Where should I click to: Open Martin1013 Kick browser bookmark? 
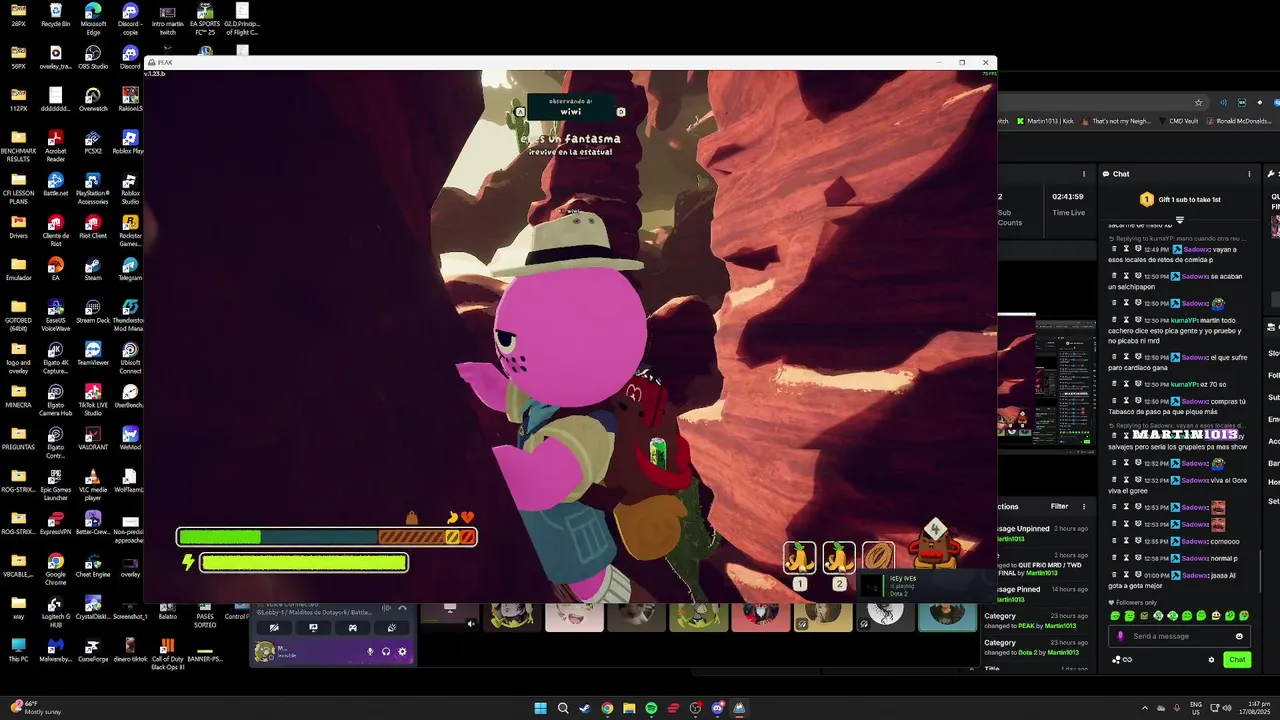pyautogui.click(x=1046, y=121)
